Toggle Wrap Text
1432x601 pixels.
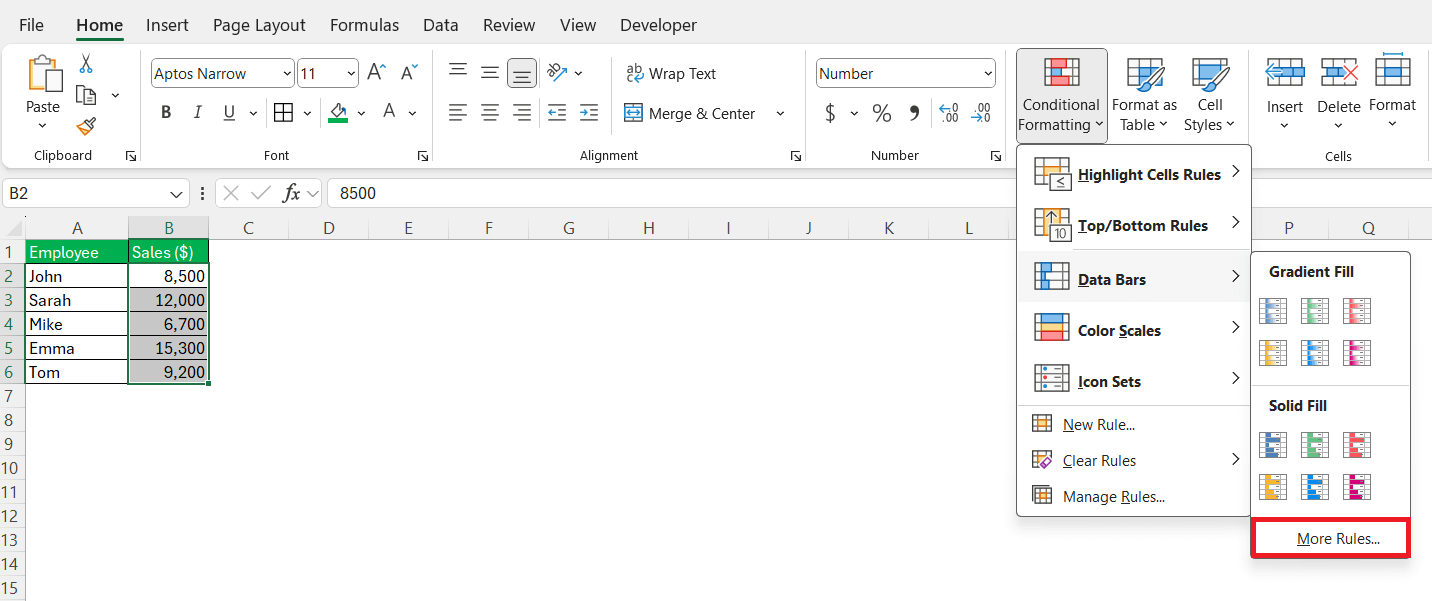point(671,73)
